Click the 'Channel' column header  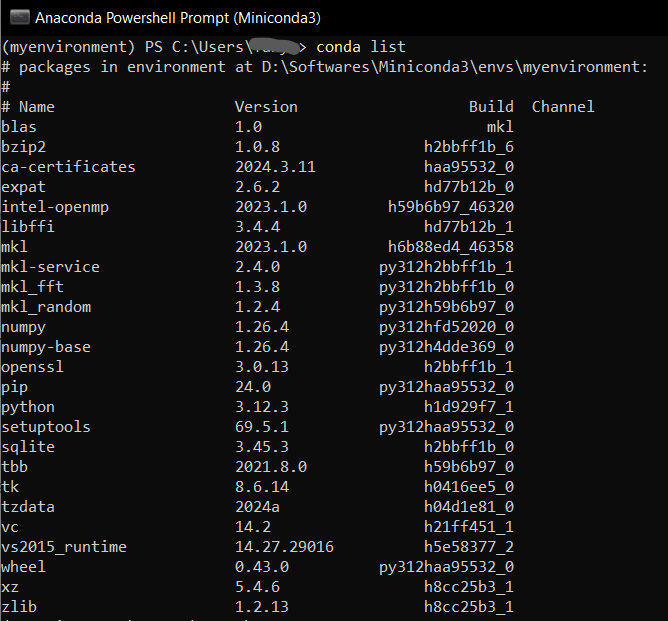(x=563, y=107)
